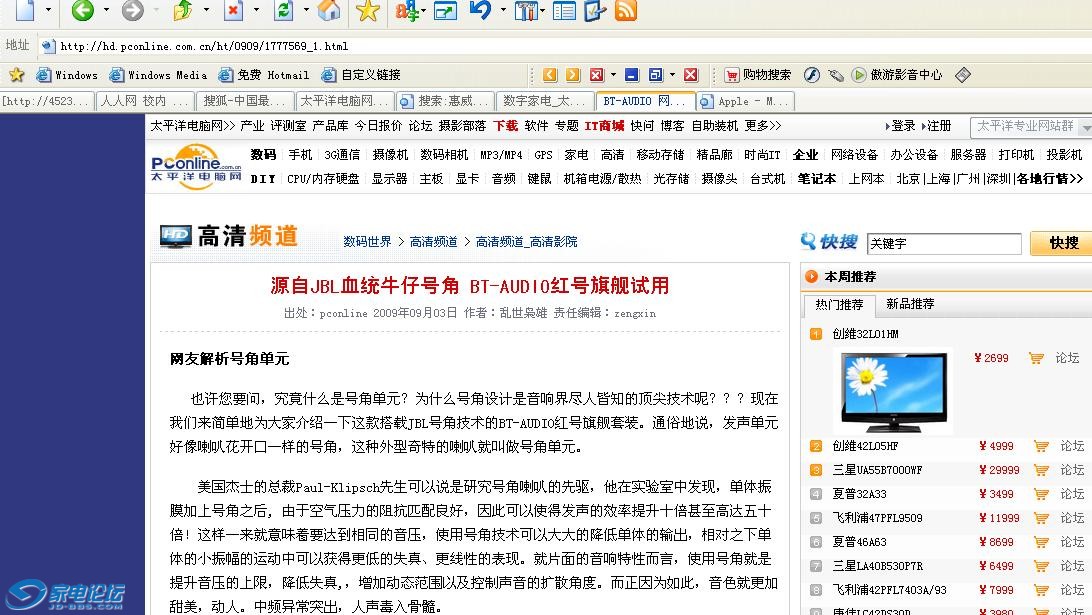Click the notepad with pen icon
This screenshot has height=615, width=1092.
point(595,10)
